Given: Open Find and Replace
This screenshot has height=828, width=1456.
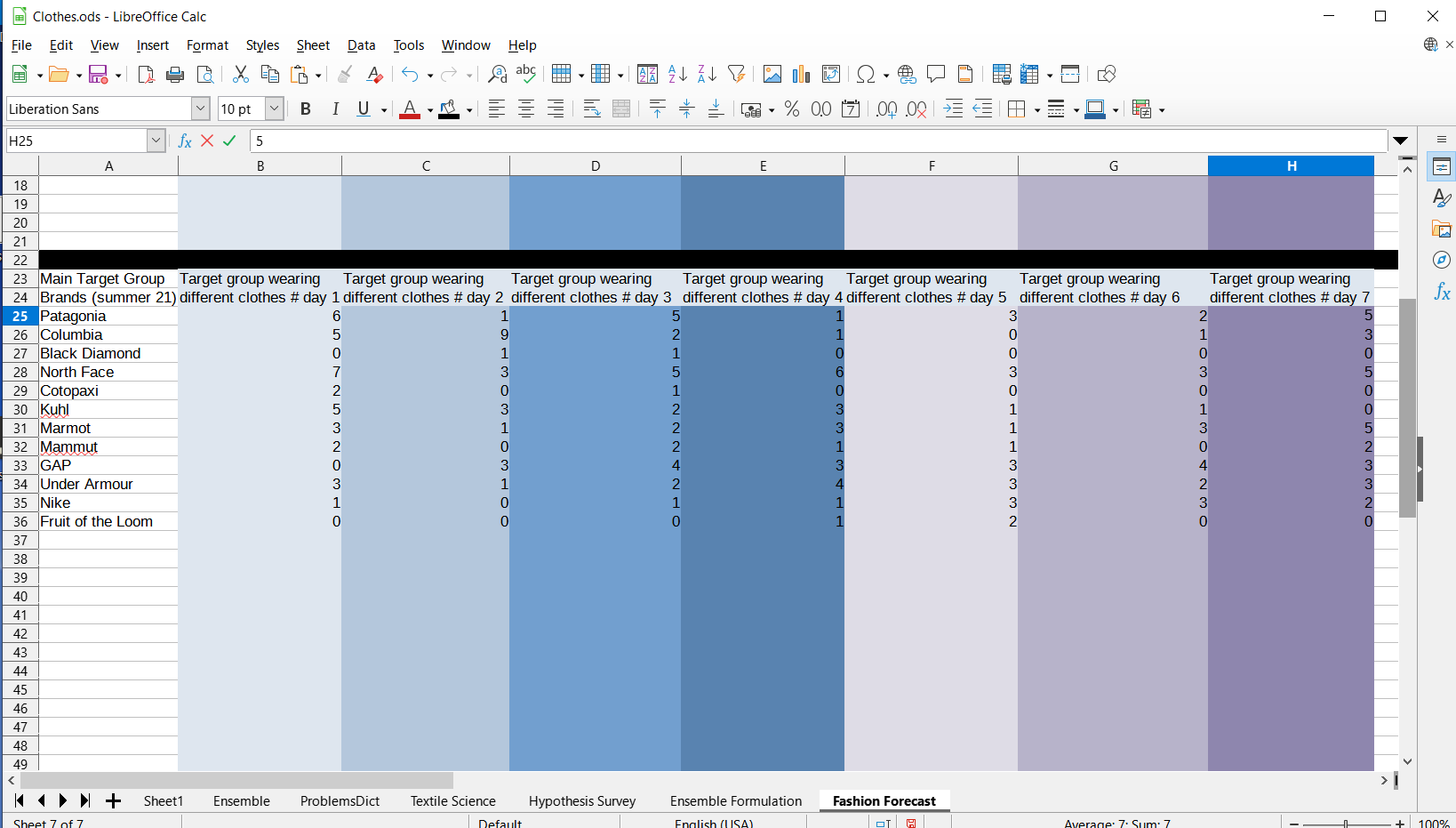Looking at the screenshot, I should (x=498, y=74).
